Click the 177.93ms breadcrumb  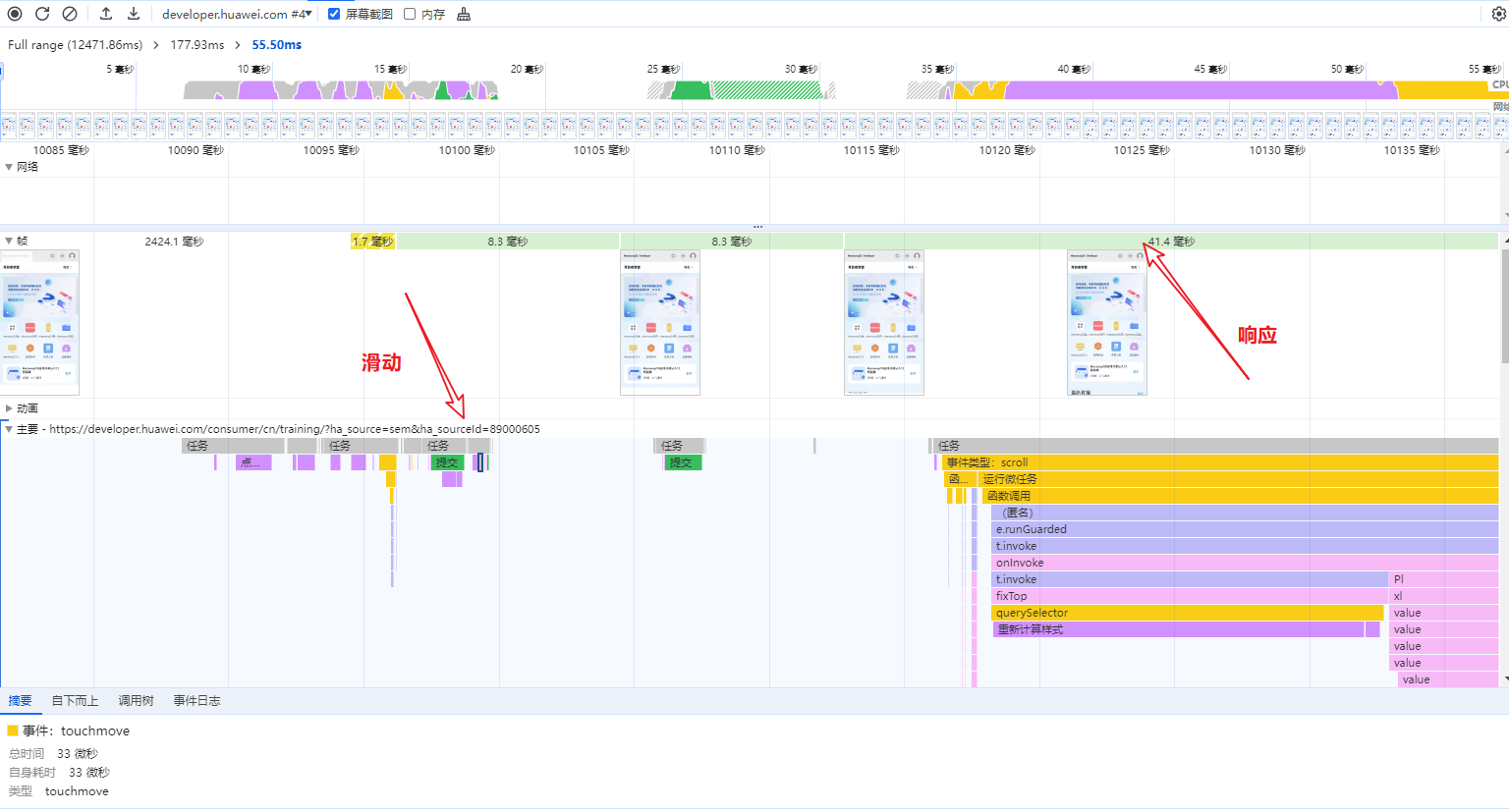click(x=196, y=45)
